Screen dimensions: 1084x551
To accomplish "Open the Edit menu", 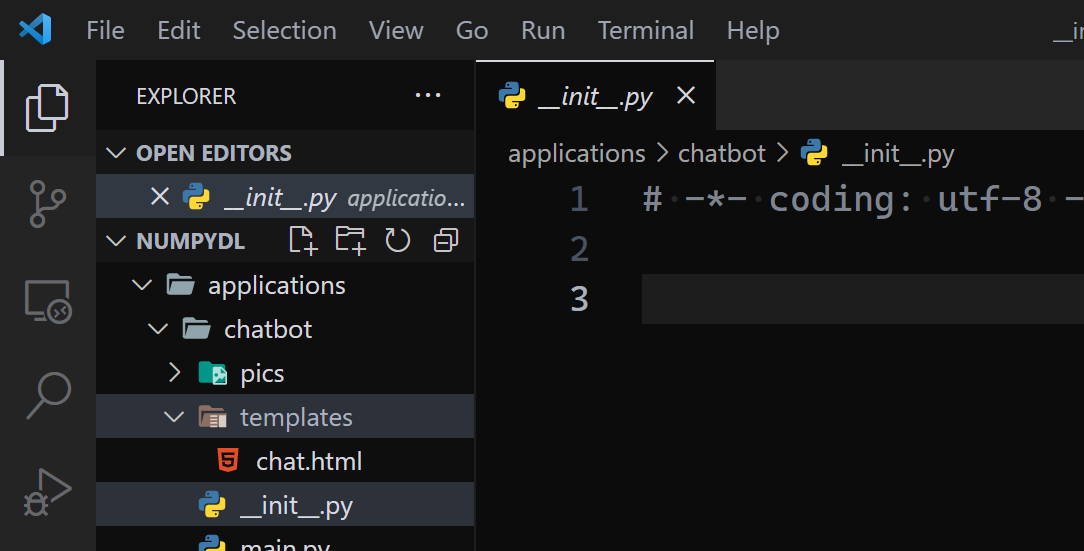I will (179, 30).
